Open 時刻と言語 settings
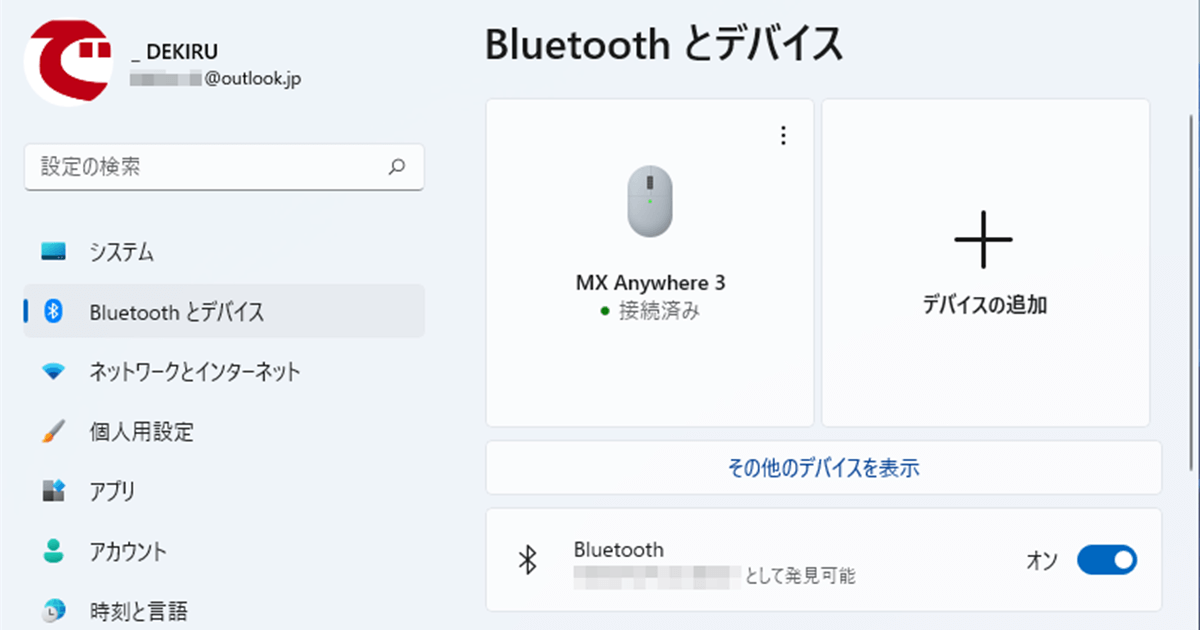Screen dimensions: 1200x630 click(x=138, y=610)
